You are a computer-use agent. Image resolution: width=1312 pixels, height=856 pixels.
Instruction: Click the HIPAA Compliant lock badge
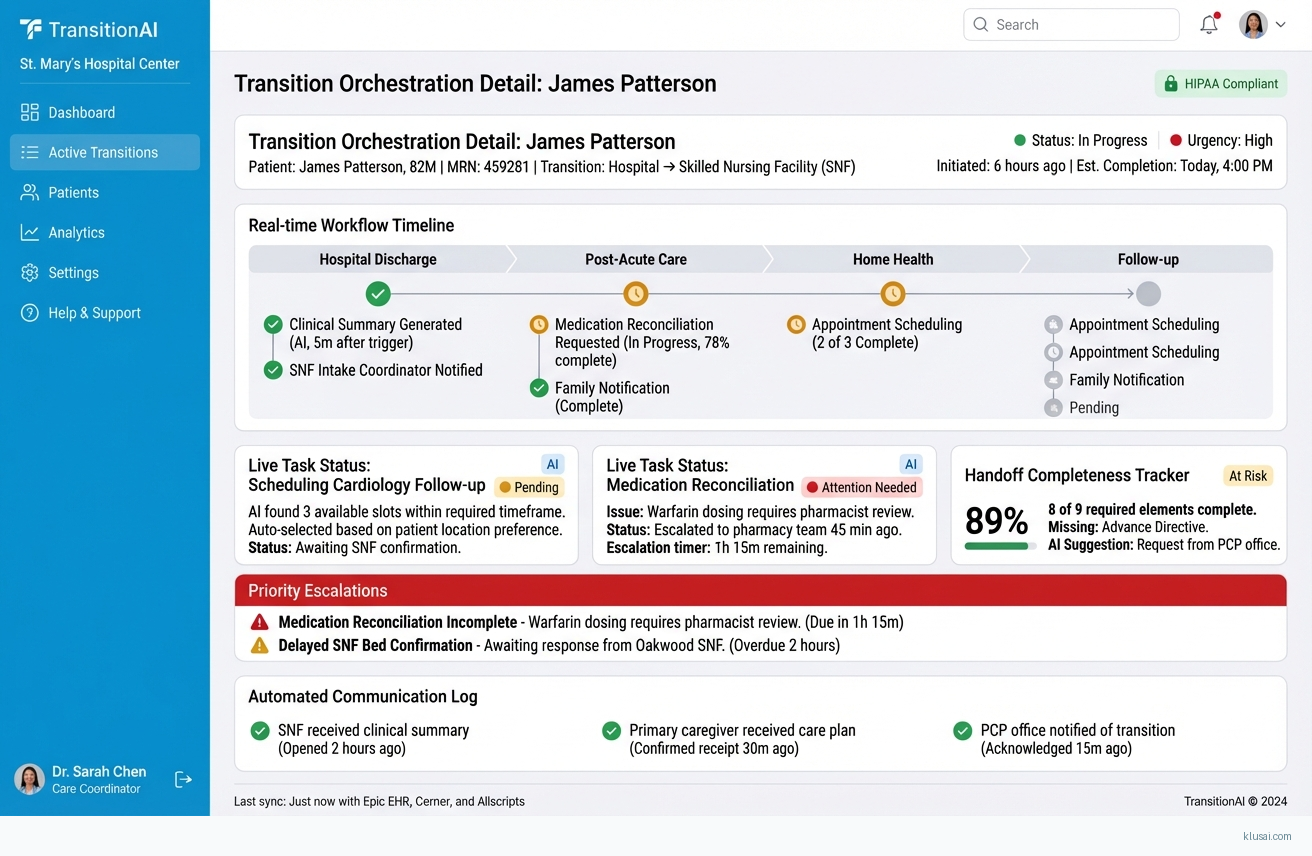[1220, 84]
